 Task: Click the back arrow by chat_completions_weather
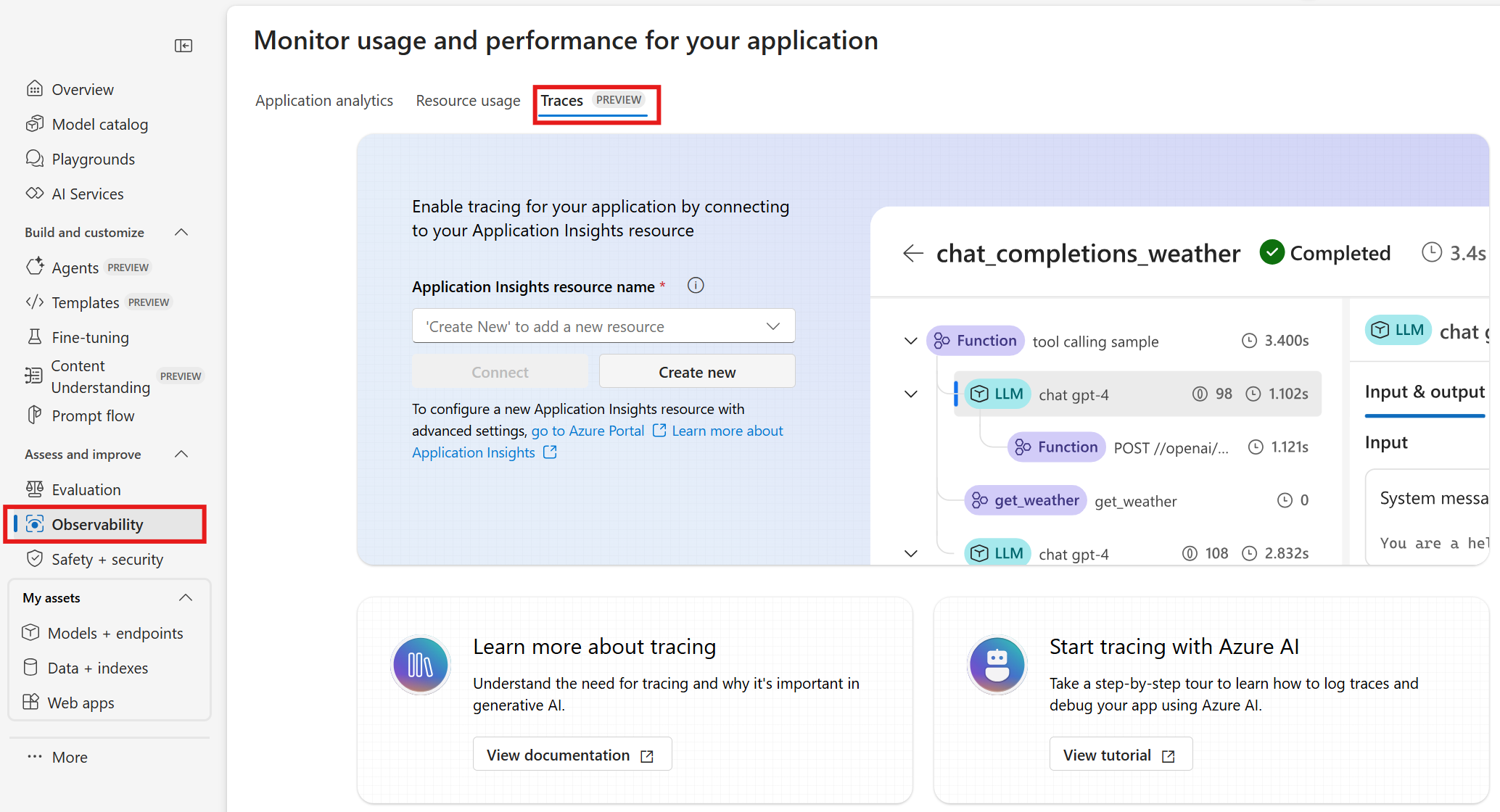point(912,253)
